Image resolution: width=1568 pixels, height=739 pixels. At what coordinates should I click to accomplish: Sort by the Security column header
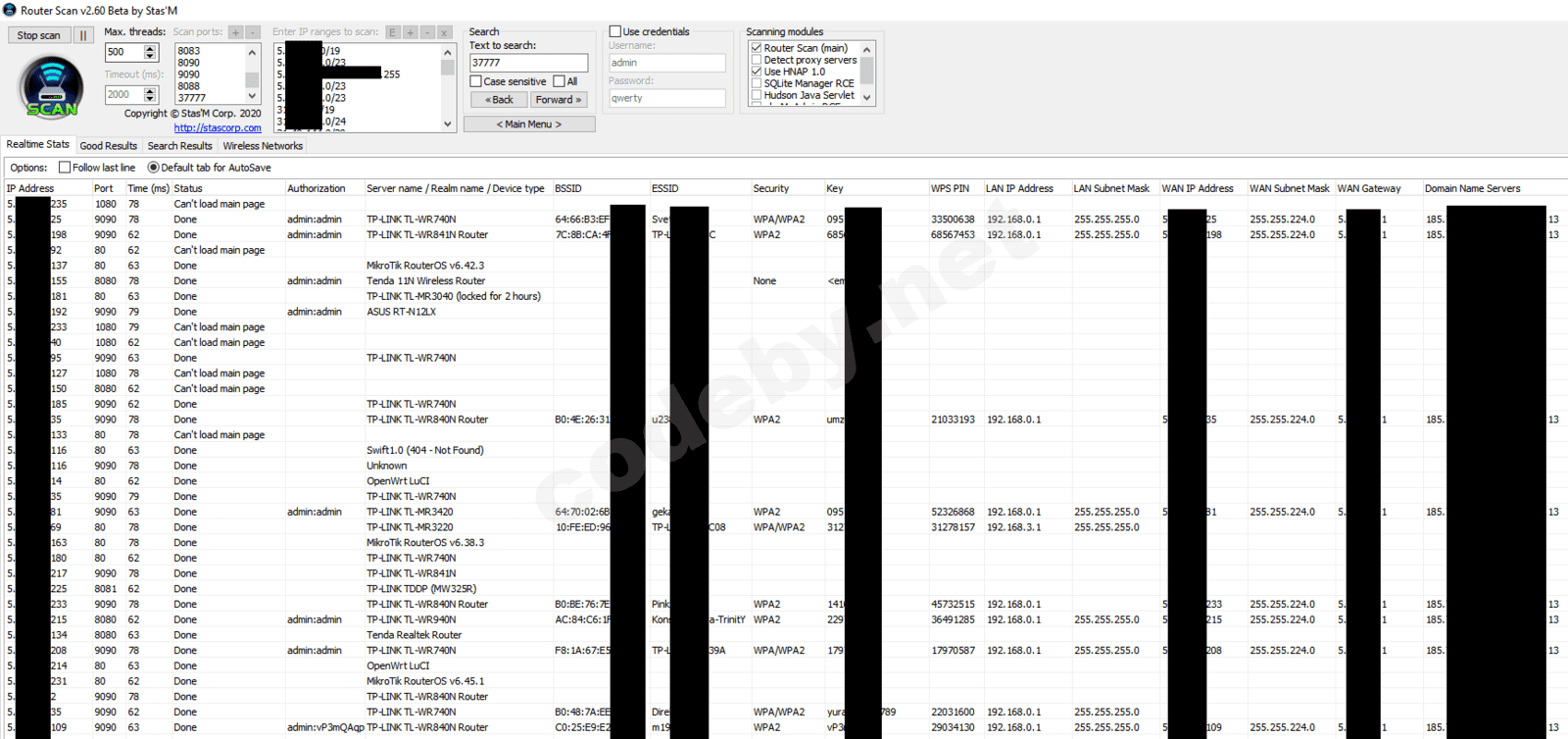[x=787, y=188]
